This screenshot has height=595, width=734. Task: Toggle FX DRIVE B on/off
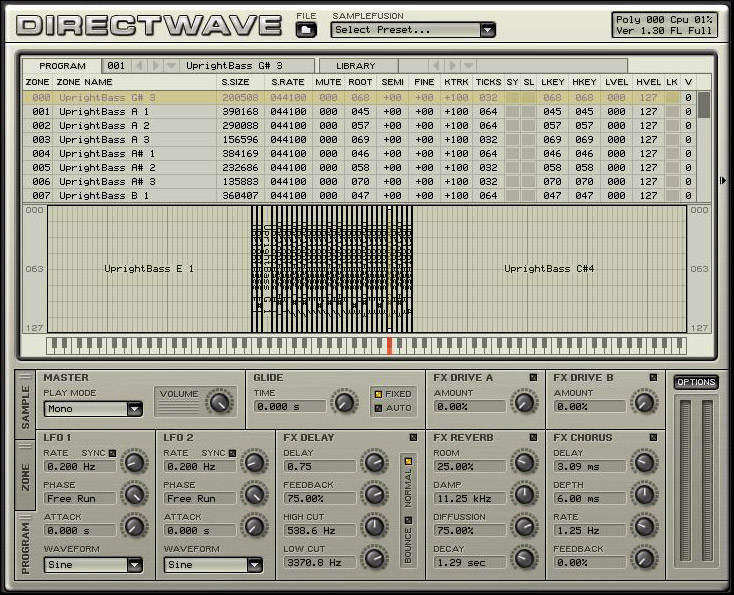[653, 377]
